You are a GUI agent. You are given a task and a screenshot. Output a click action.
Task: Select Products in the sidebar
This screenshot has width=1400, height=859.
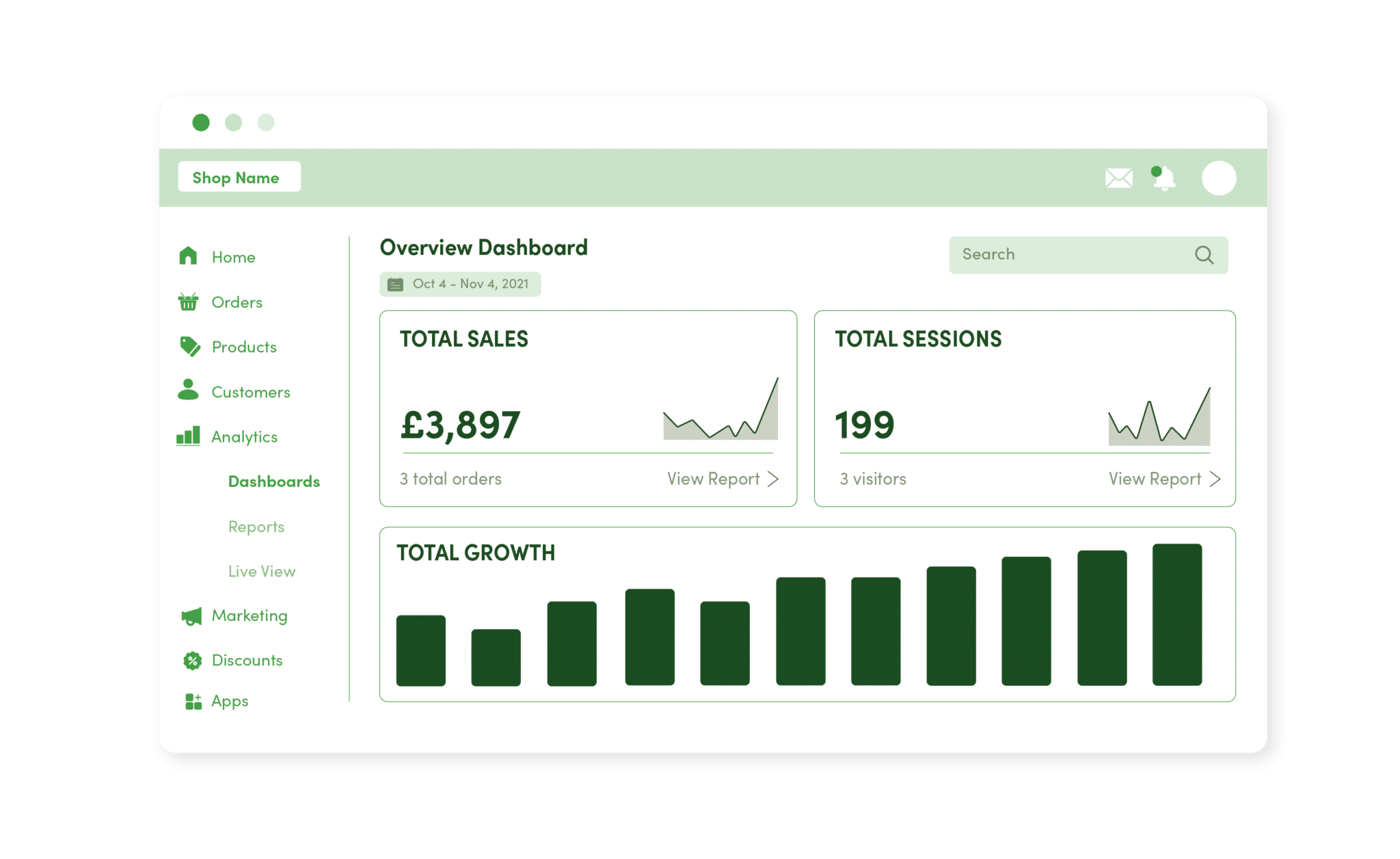click(x=244, y=347)
